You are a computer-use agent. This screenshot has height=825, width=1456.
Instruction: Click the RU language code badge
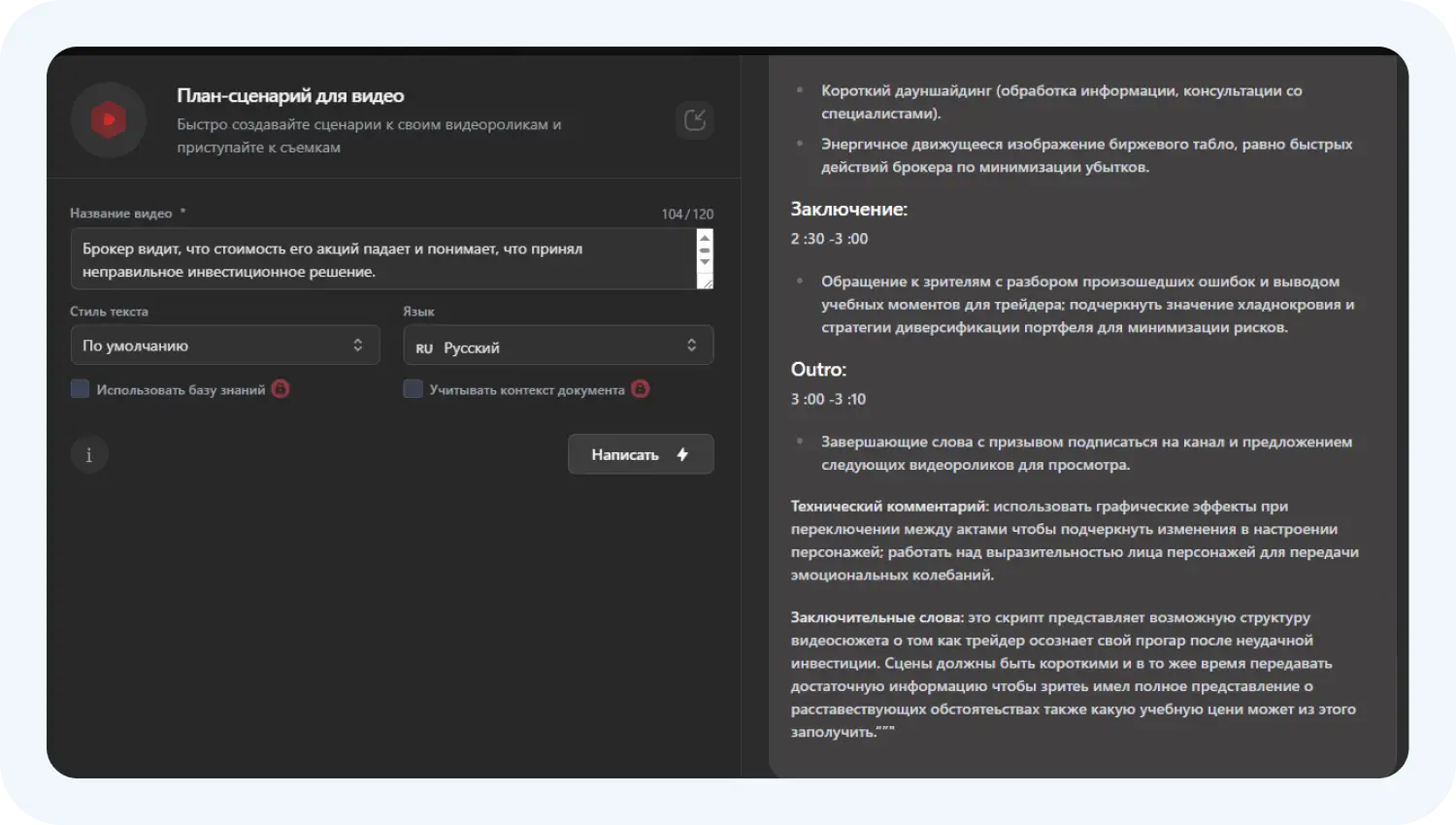point(424,348)
